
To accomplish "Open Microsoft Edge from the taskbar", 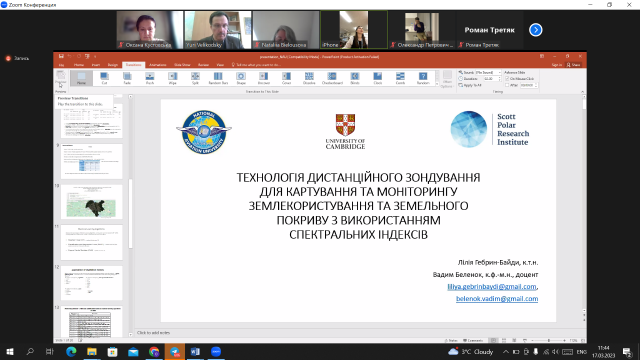I will [71, 351].
